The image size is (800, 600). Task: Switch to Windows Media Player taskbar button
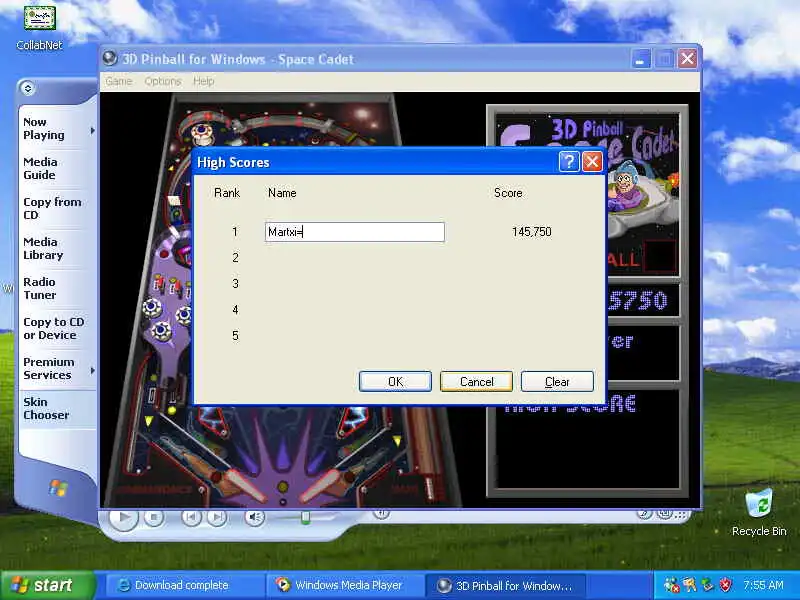coord(345,585)
